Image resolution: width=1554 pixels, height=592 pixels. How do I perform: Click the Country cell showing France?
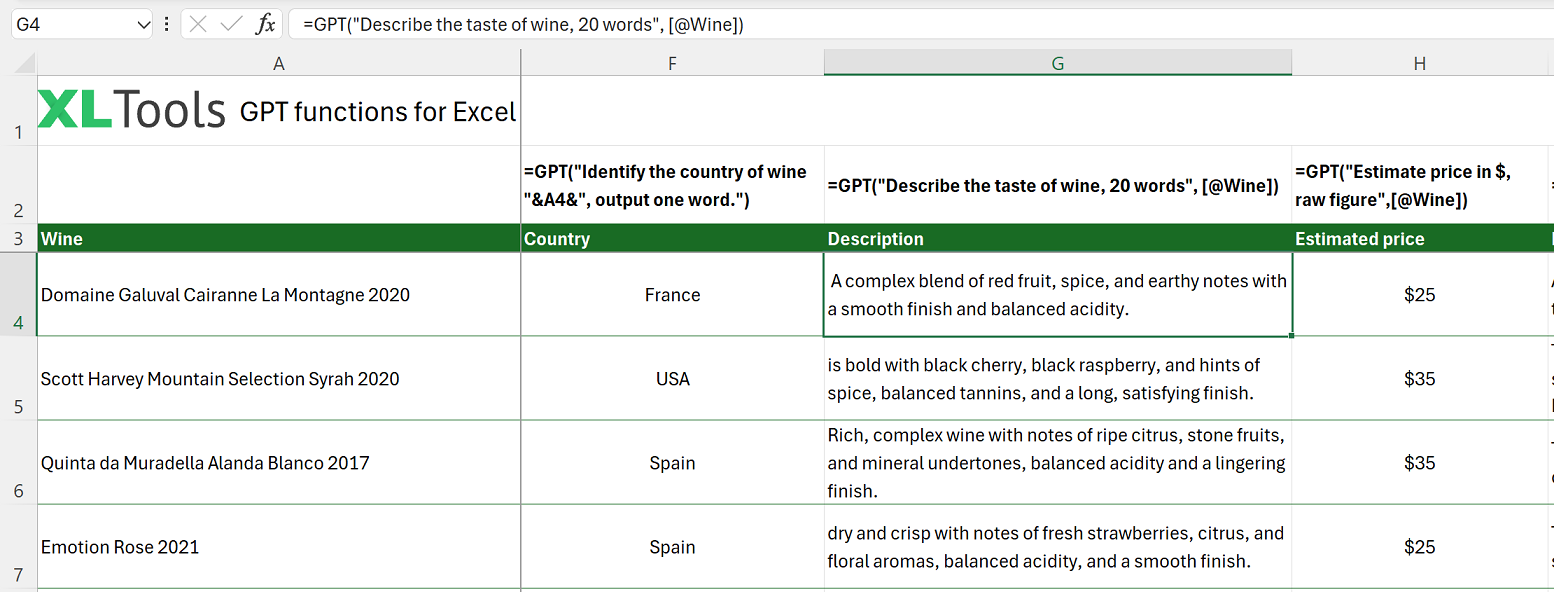672,294
